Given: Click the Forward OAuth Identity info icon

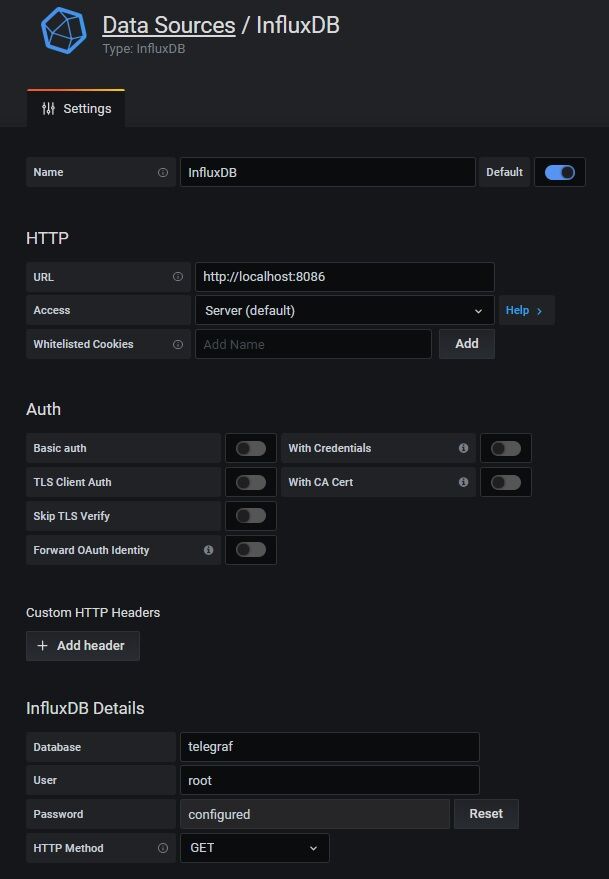Looking at the screenshot, I should pyautogui.click(x=208, y=550).
